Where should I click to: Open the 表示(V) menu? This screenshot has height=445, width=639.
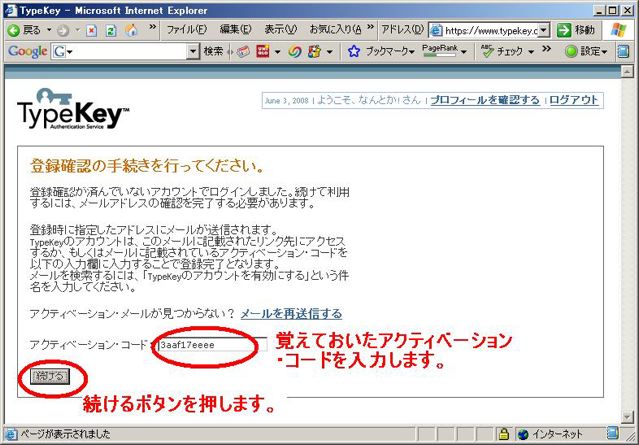[x=280, y=29]
